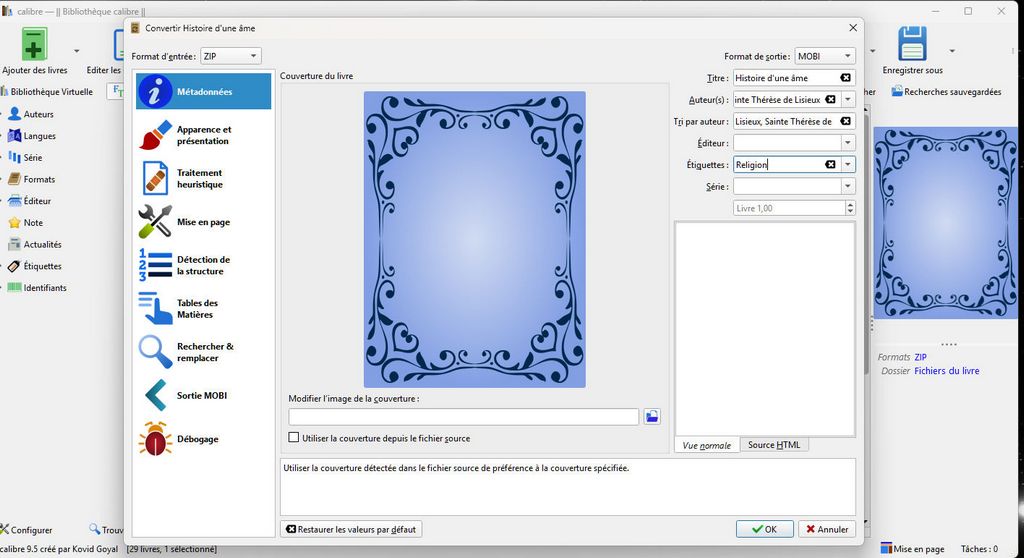Click Restaurer les valeurs par défaut
Viewport: 1024px width, 558px height.
tap(351, 529)
